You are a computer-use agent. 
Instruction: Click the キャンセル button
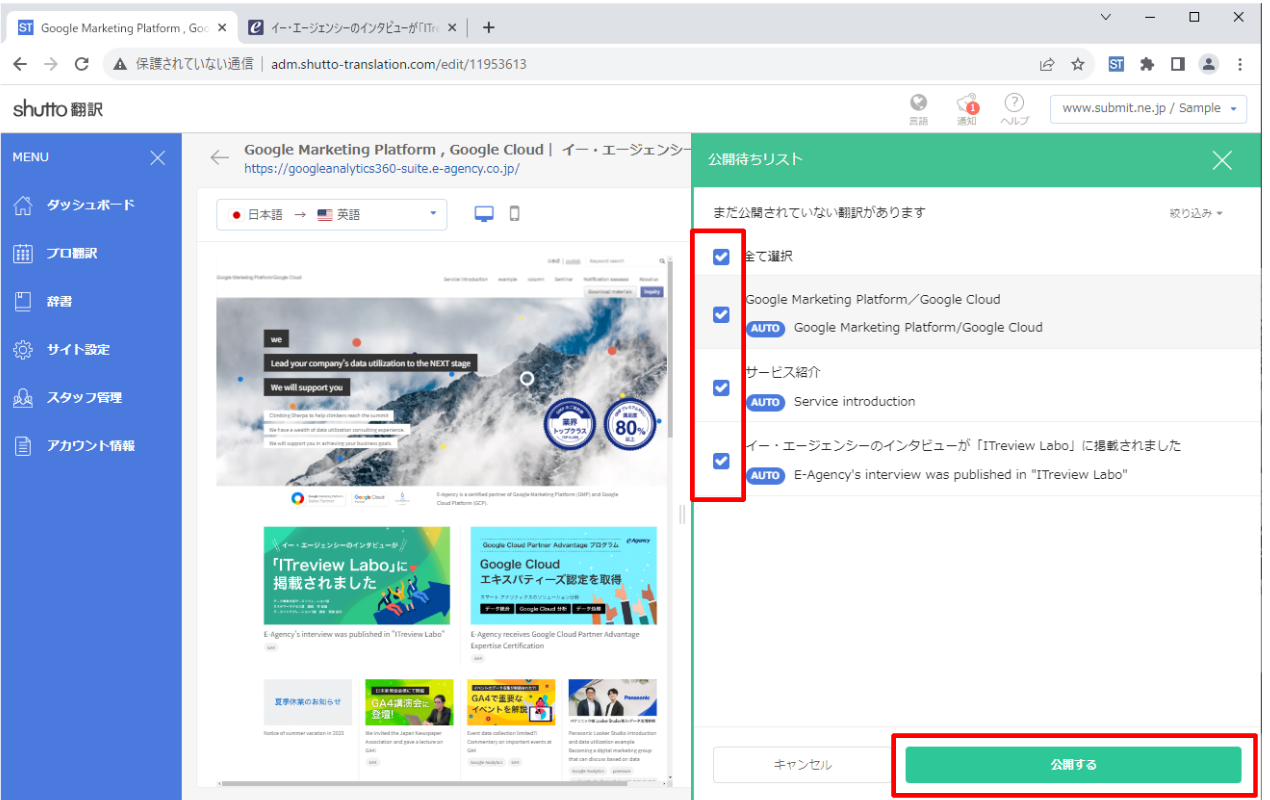(802, 765)
